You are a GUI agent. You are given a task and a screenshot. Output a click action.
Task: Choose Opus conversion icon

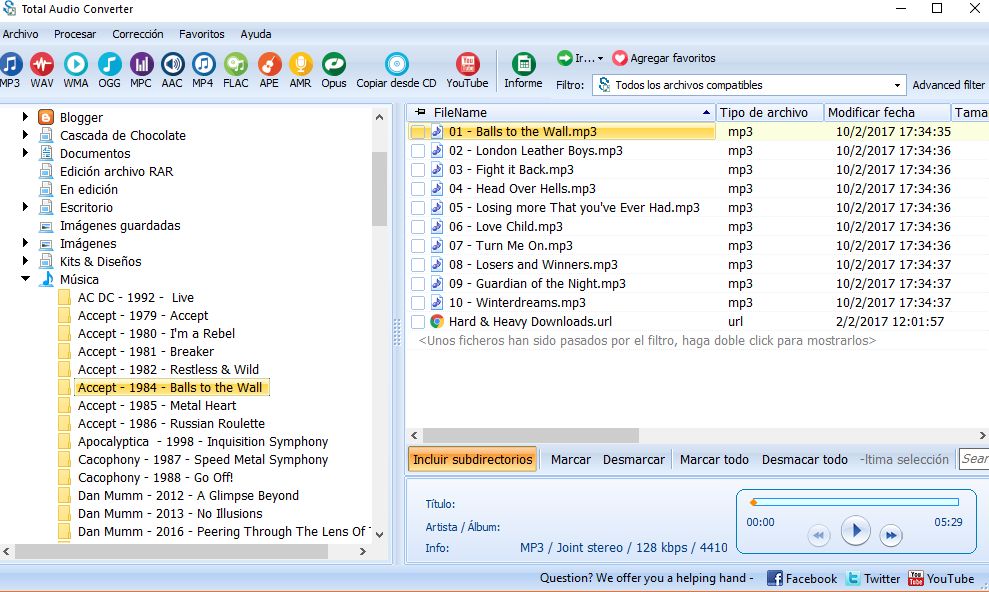click(334, 64)
